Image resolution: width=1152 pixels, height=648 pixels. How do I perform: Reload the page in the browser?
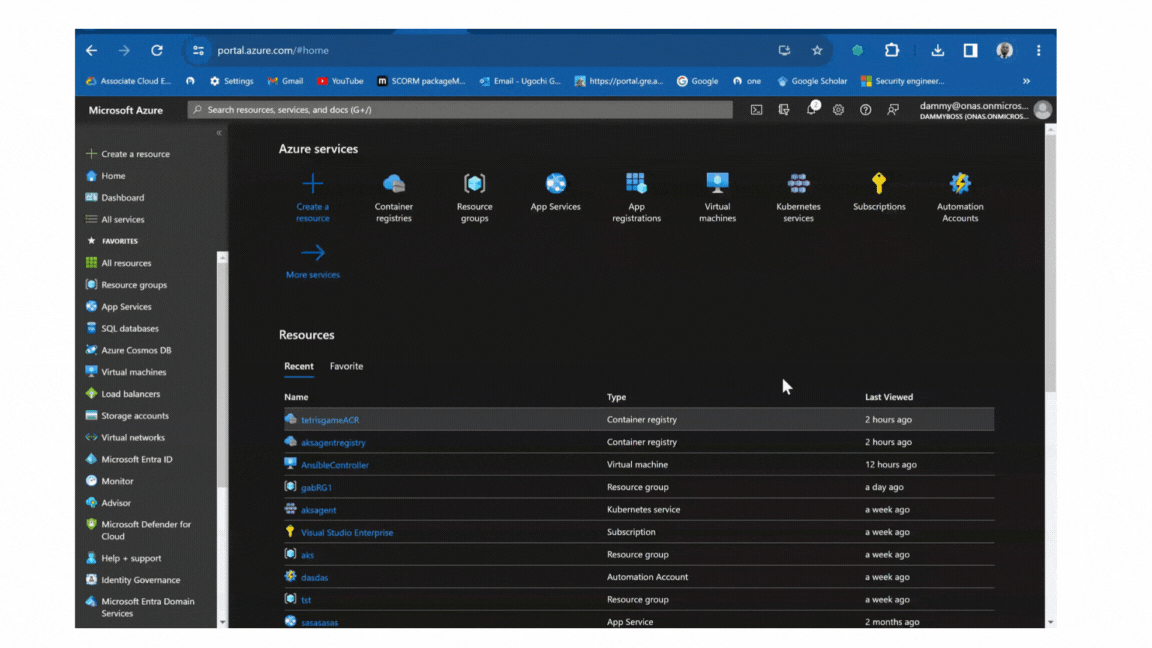pos(156,50)
